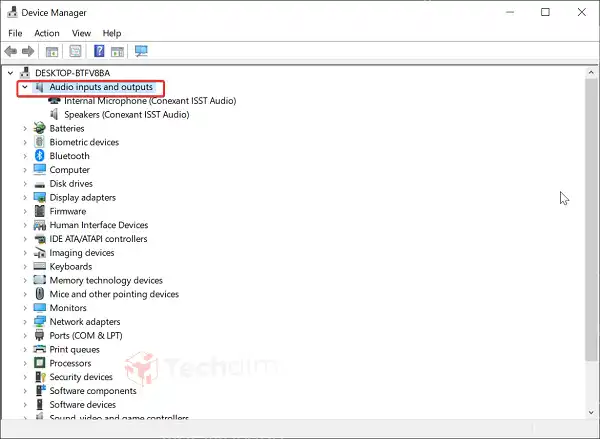Click the Action Pane toolbar icon
The height and width of the screenshot is (439, 600).
pyautogui.click(x=117, y=51)
